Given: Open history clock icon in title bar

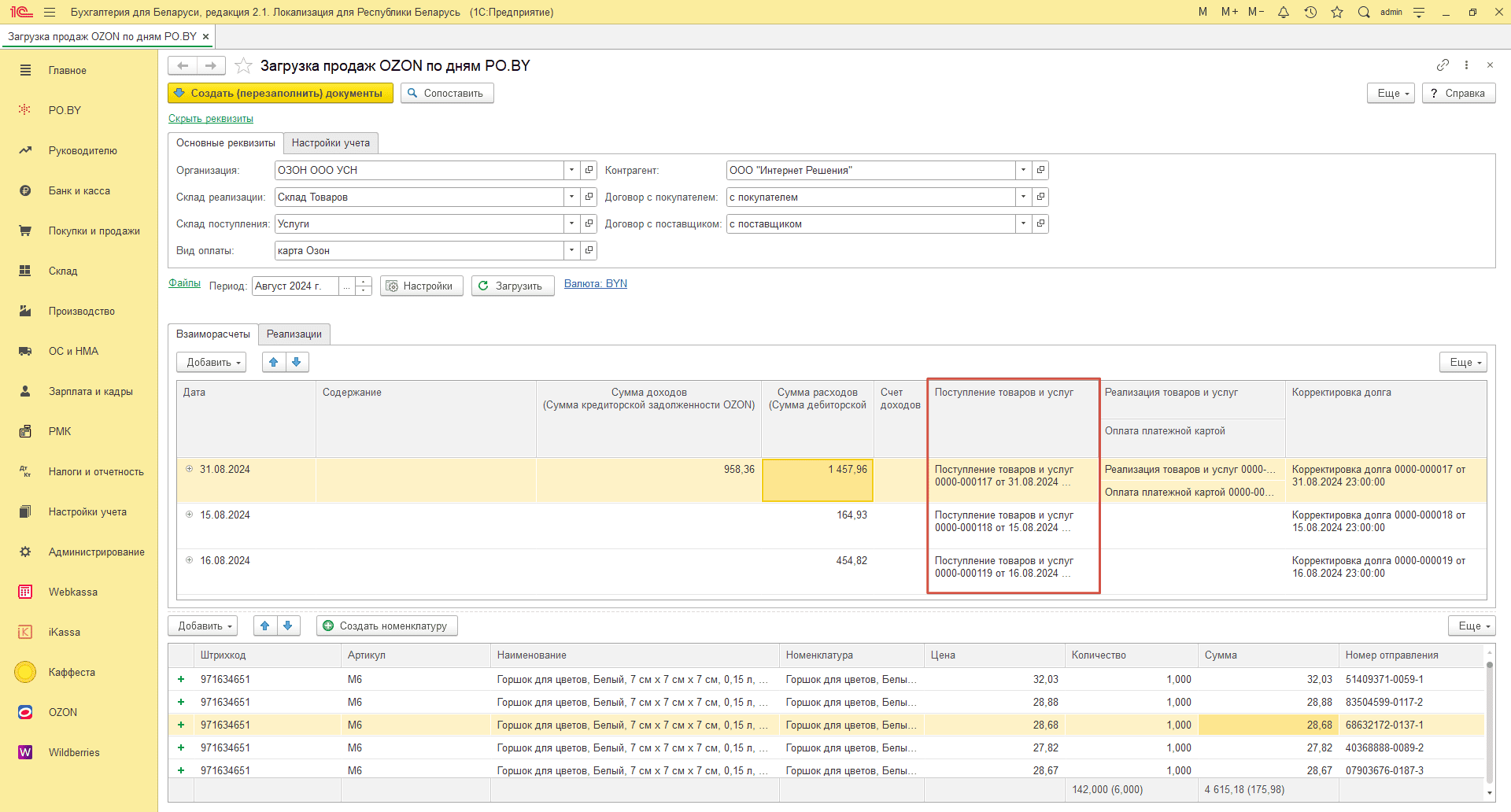Looking at the screenshot, I should pos(1310,12).
